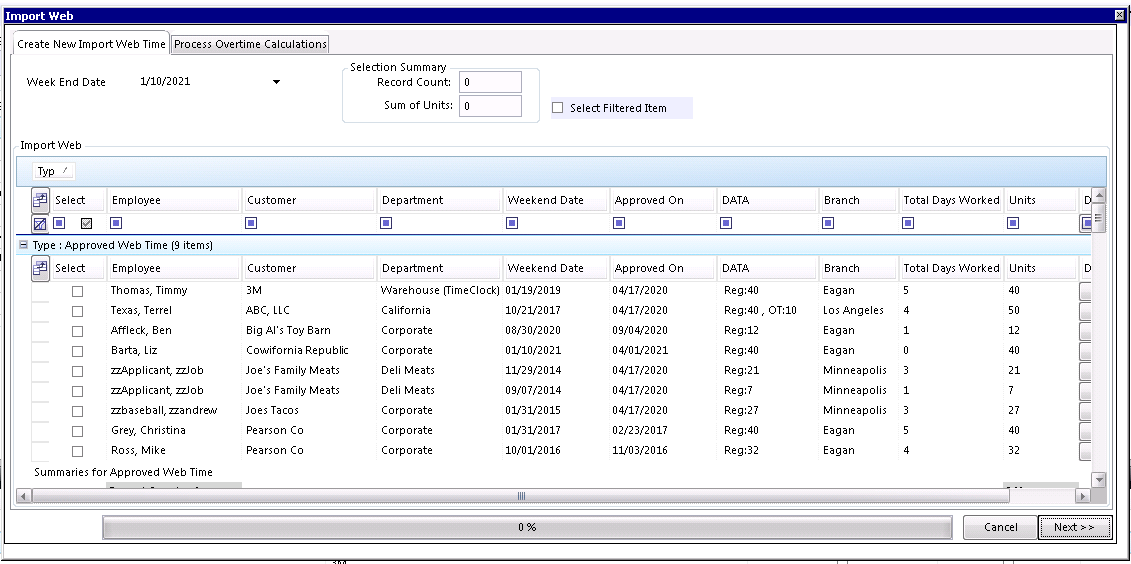Open field chooser icon above the filter row
1131x564 pixels.
[40, 200]
